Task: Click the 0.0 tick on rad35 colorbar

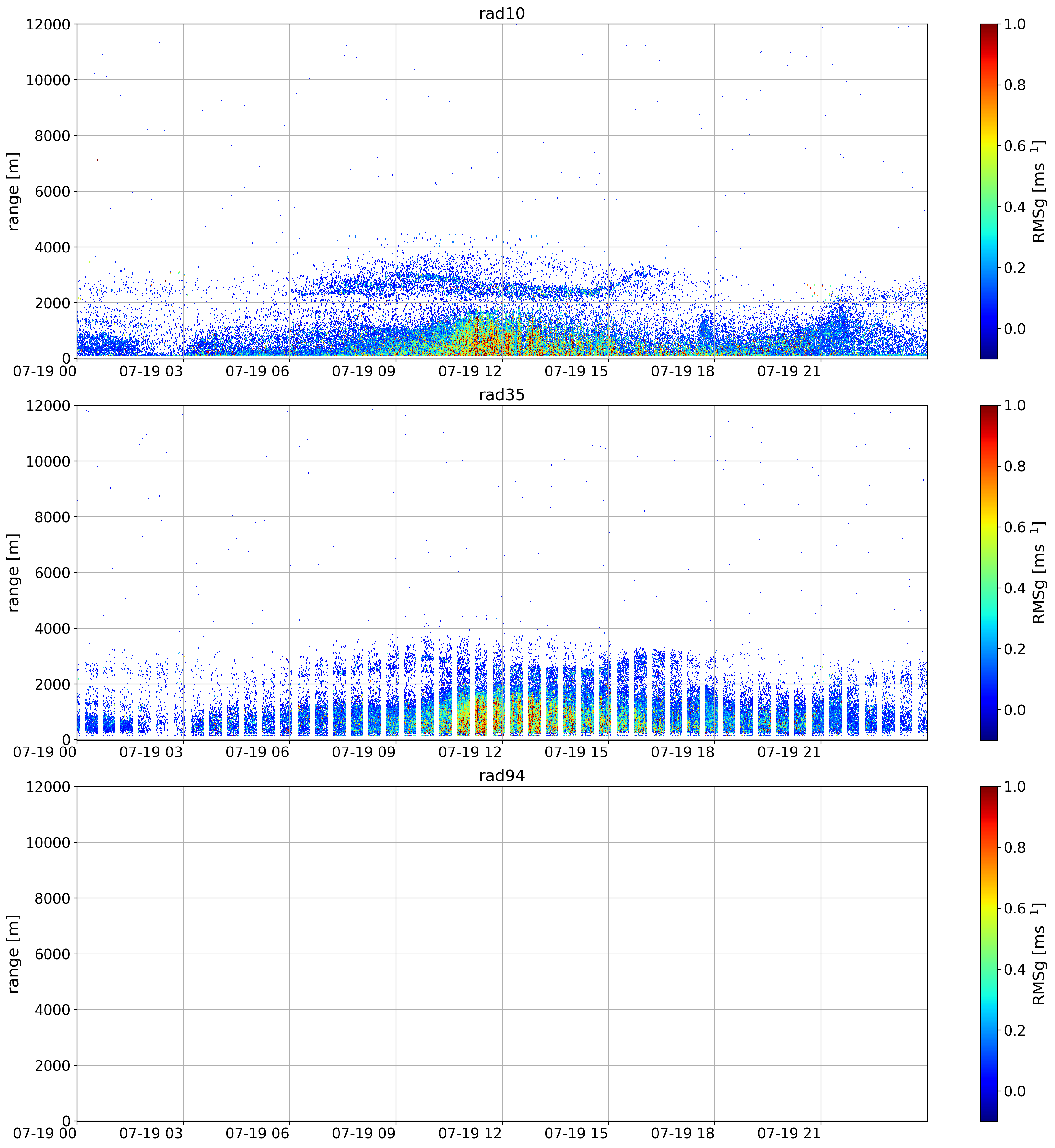Action: point(1014,710)
